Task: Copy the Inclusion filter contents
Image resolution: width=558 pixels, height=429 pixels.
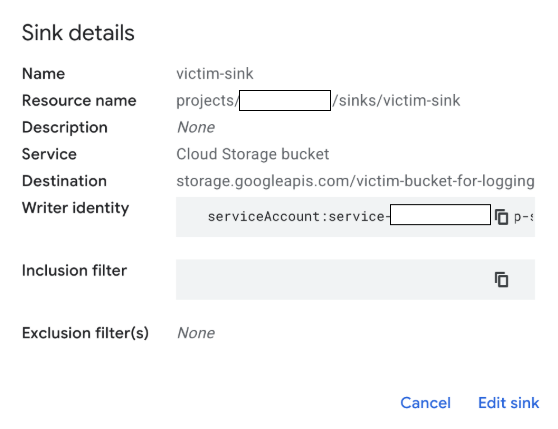Action: [x=501, y=279]
